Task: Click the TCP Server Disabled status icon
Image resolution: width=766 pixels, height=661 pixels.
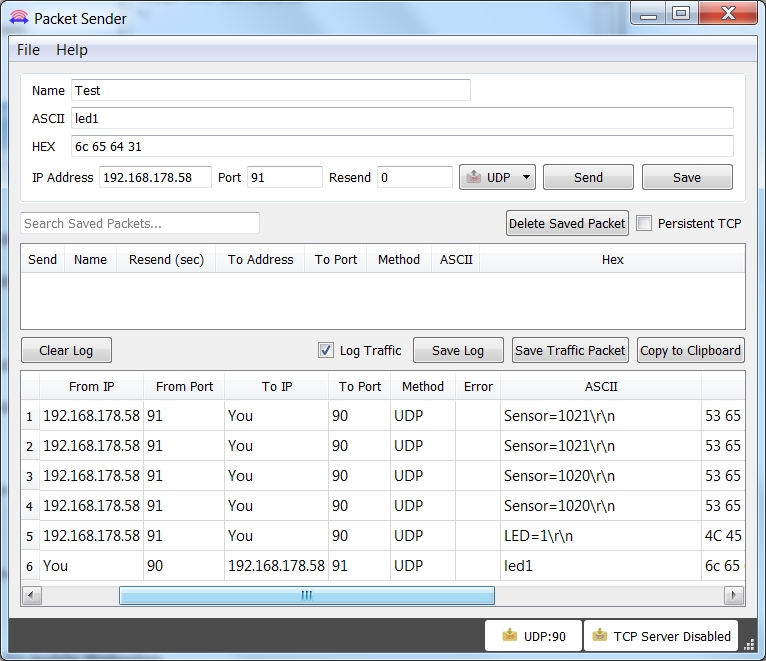Action: pyautogui.click(x=599, y=635)
